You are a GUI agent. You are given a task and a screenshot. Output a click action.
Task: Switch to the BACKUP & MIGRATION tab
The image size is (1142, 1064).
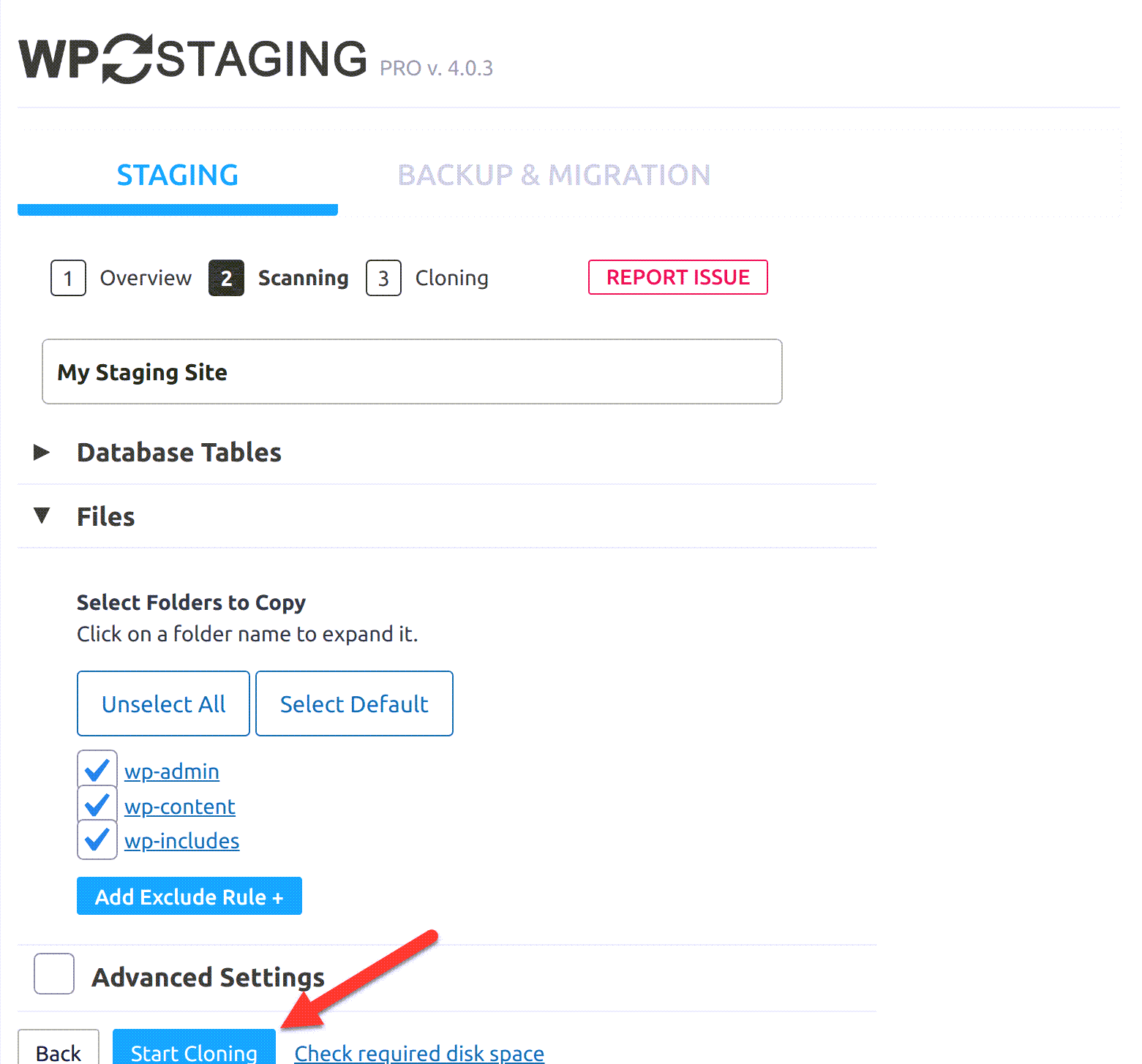[x=554, y=175]
